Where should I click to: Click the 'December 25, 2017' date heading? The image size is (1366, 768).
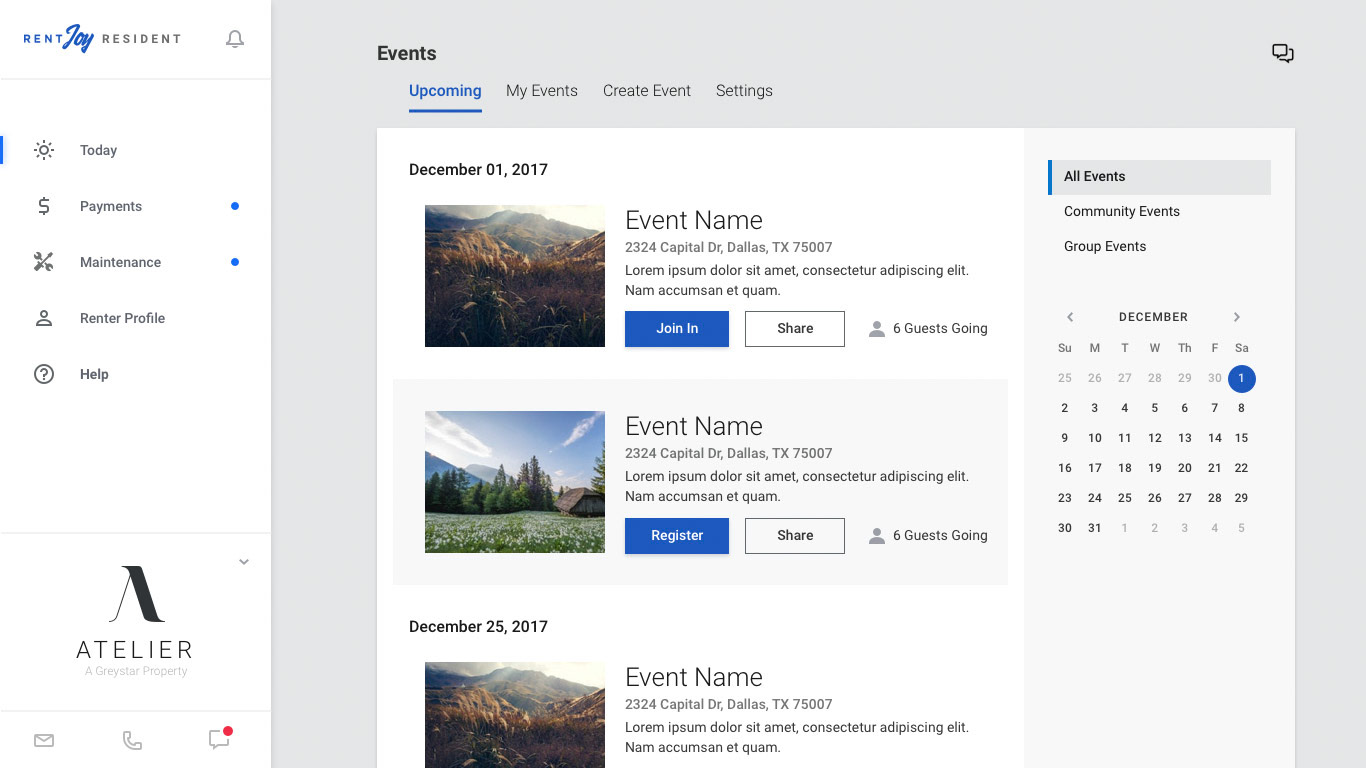478,627
